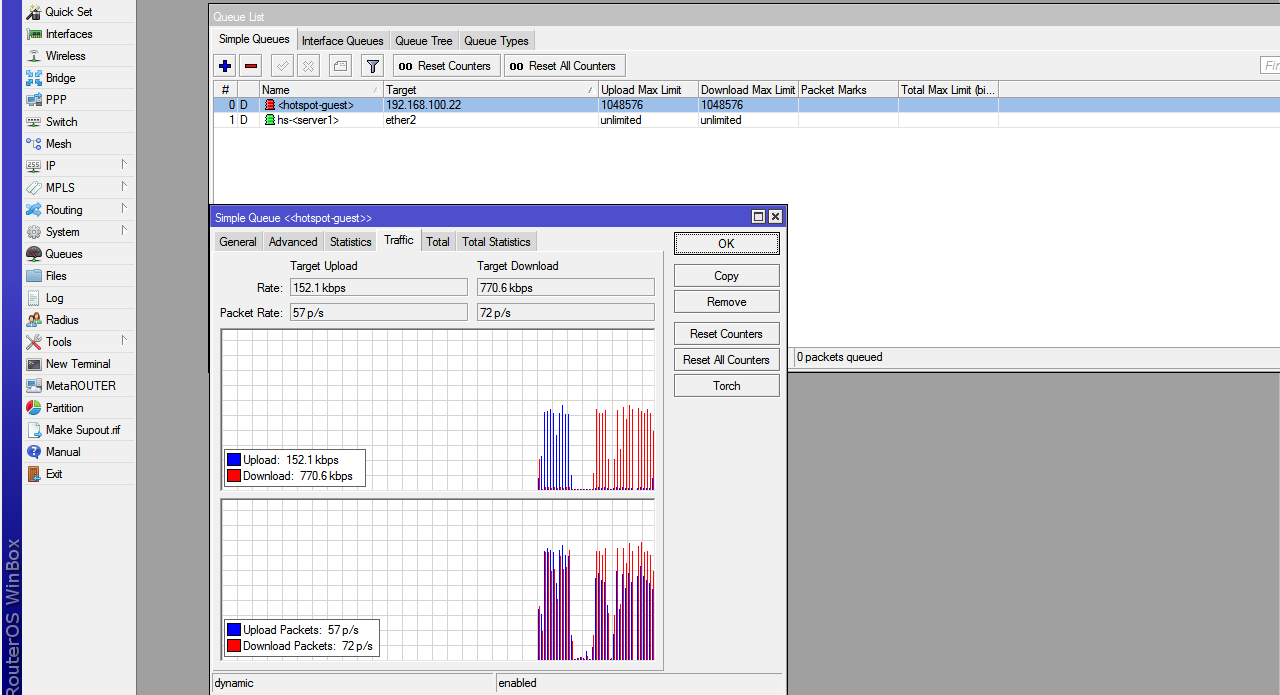Screen dimensions: 1280x695
Task: Open General tab in Simple Queue dialog
Action: click(238, 242)
